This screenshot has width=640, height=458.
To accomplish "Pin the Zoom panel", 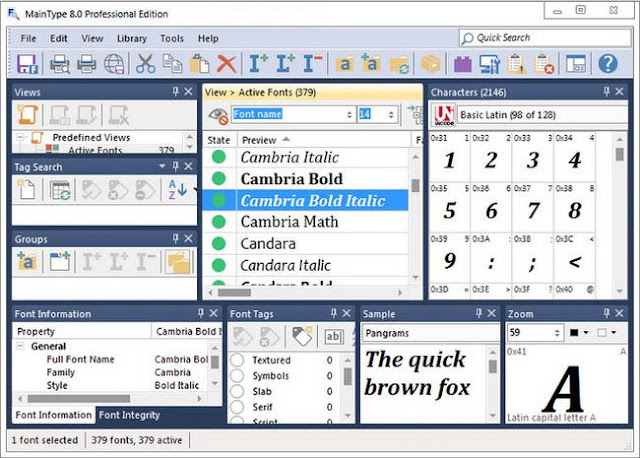I will click(607, 313).
